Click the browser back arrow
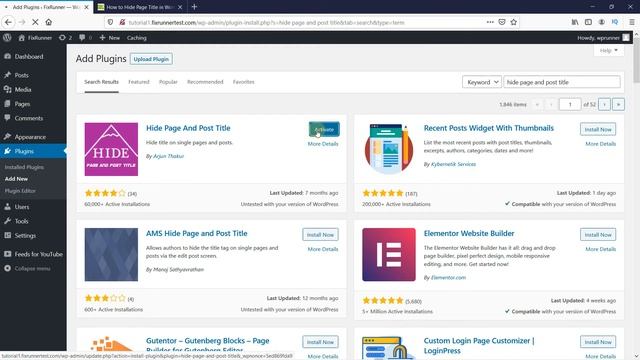Screen dimensions: 640x360 [8, 22]
